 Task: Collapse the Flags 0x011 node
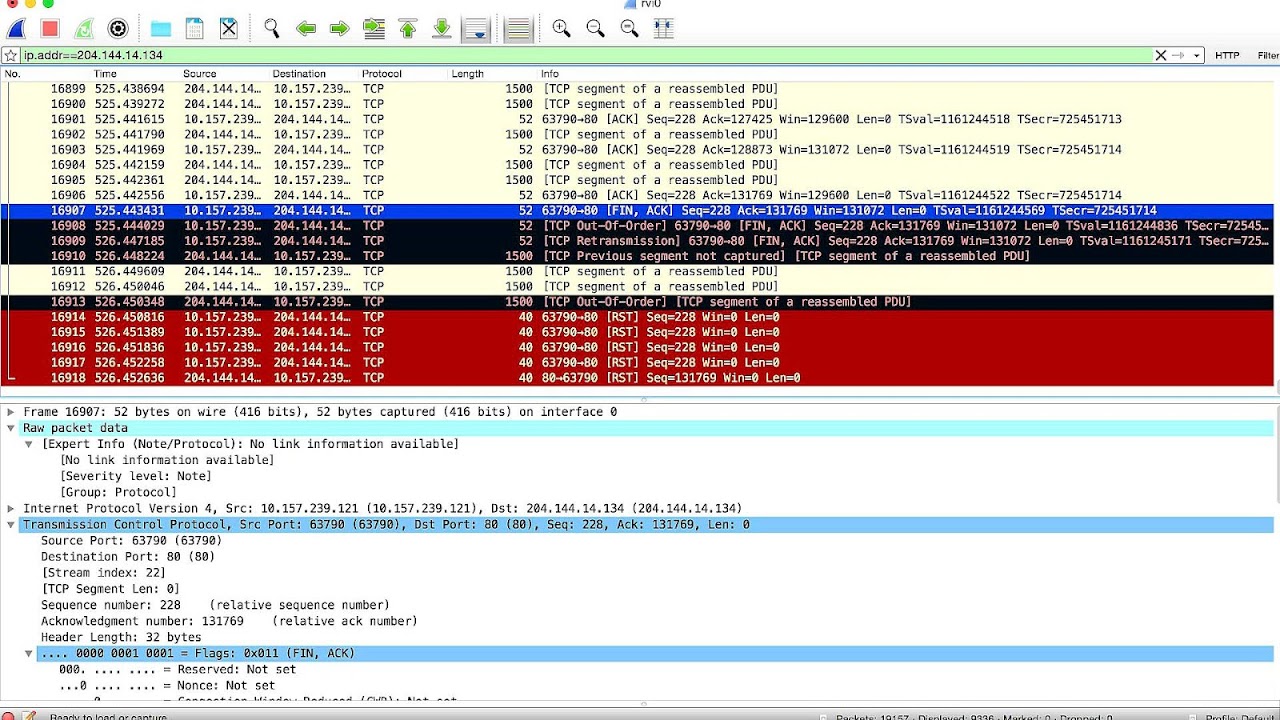click(29, 653)
